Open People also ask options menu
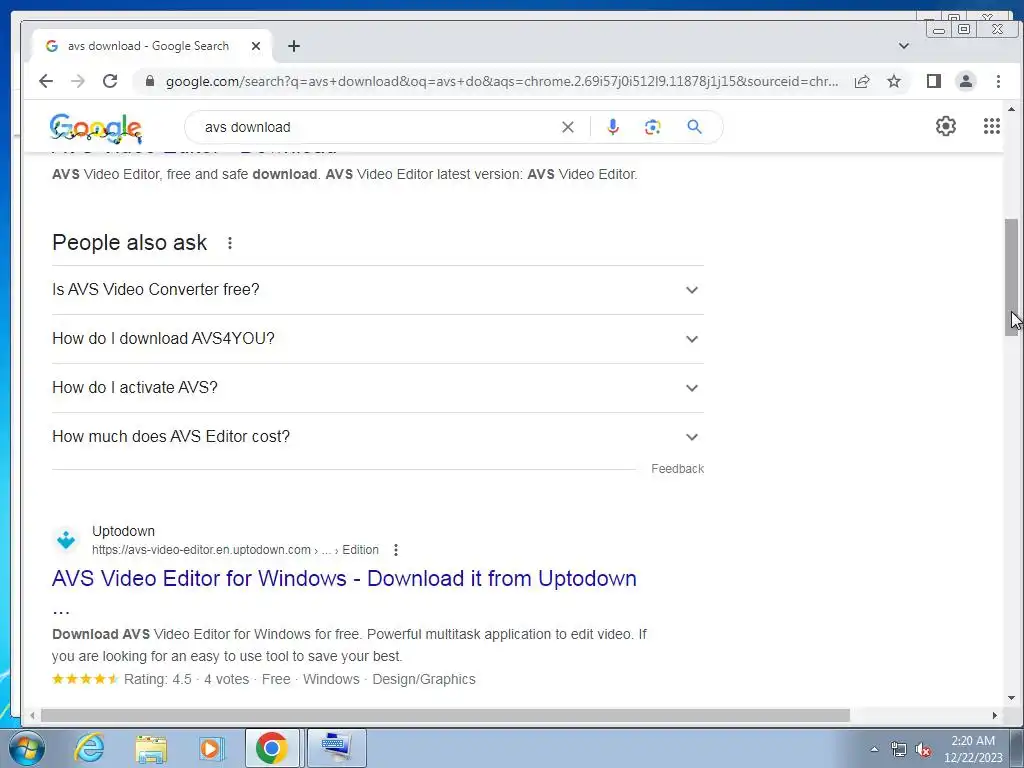 (230, 243)
